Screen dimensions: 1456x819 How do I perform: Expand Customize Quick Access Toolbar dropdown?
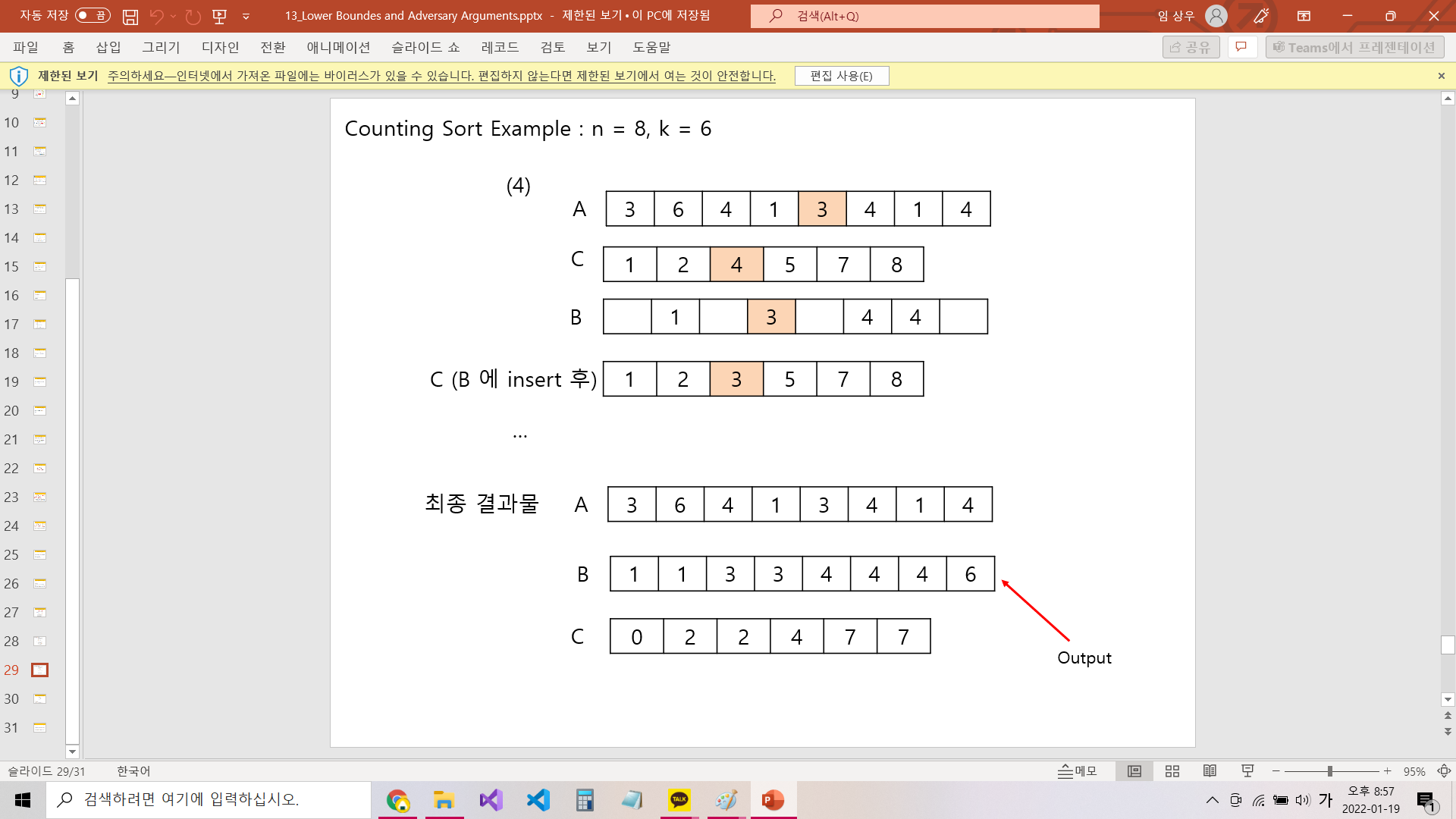click(246, 16)
